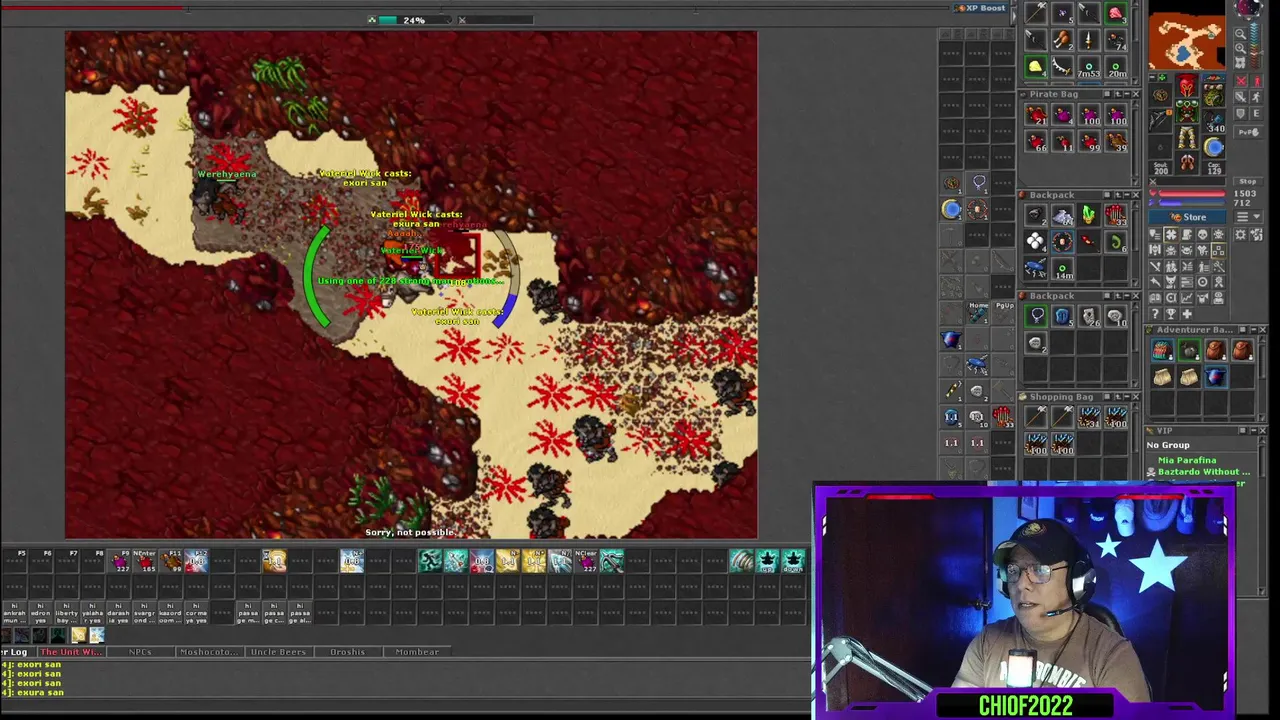1280x720 pixels.
Task: Click the blue ring equipment slot
Action: [1213, 147]
